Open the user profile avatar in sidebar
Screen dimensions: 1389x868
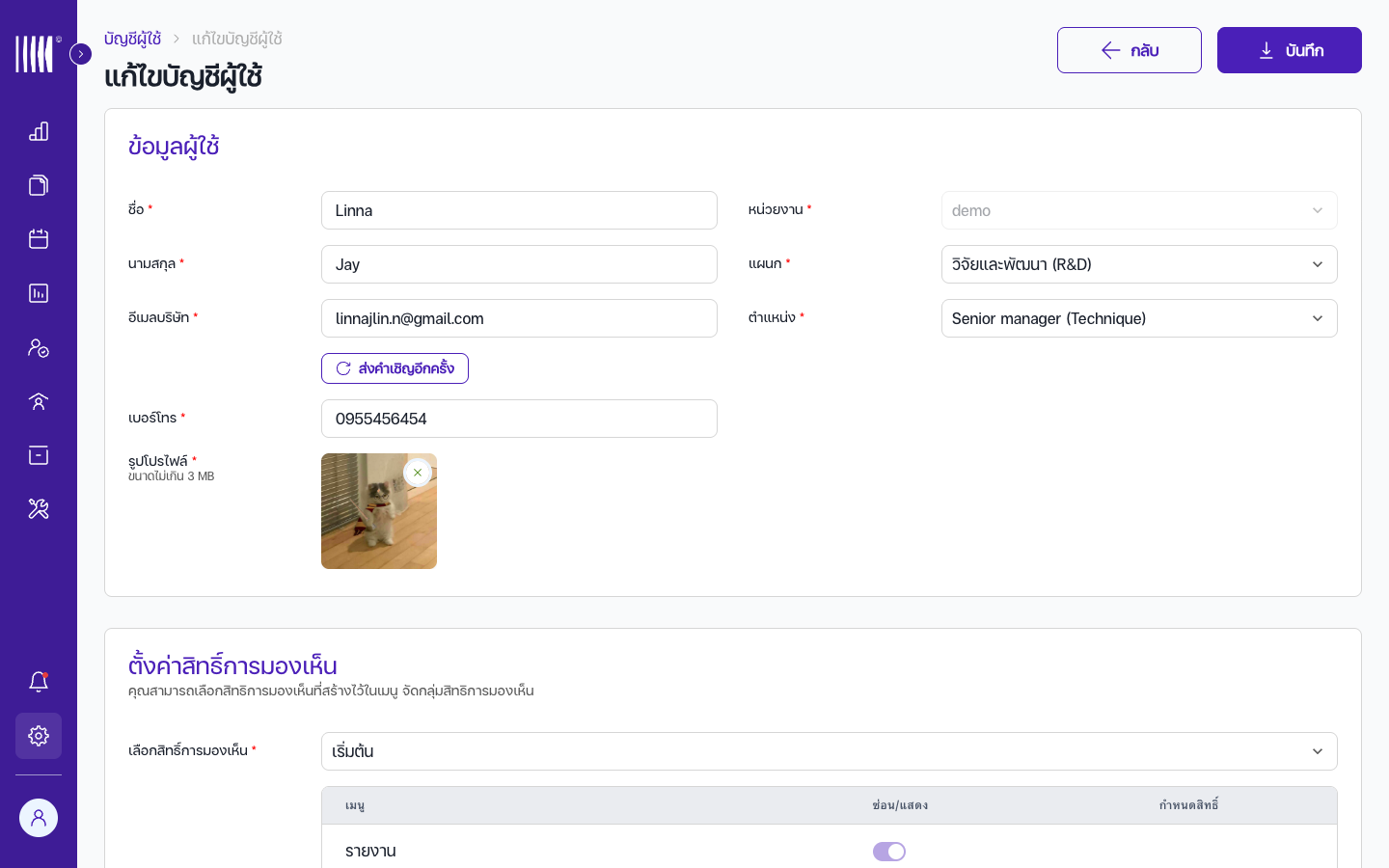pos(39,818)
